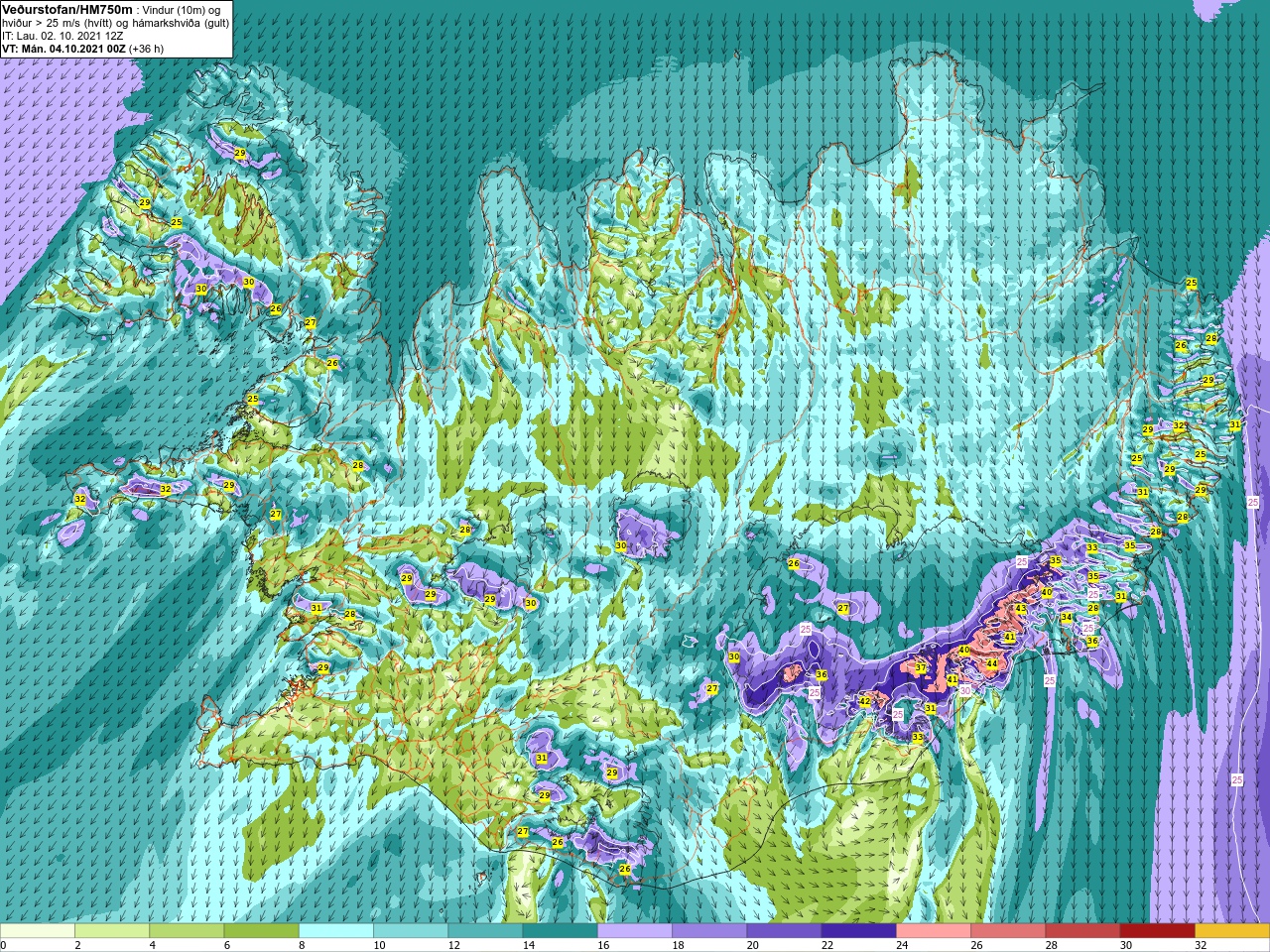Pick the 12–14 m/s teal legend swatch
Image resolution: width=1270 pixels, height=952 pixels.
tap(485, 931)
